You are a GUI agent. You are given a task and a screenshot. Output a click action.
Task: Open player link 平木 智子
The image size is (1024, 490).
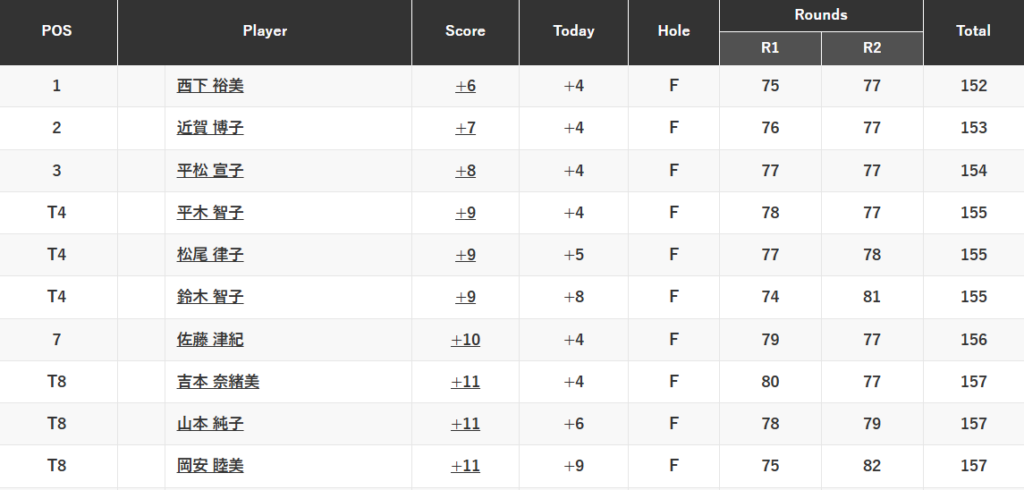tap(210, 213)
